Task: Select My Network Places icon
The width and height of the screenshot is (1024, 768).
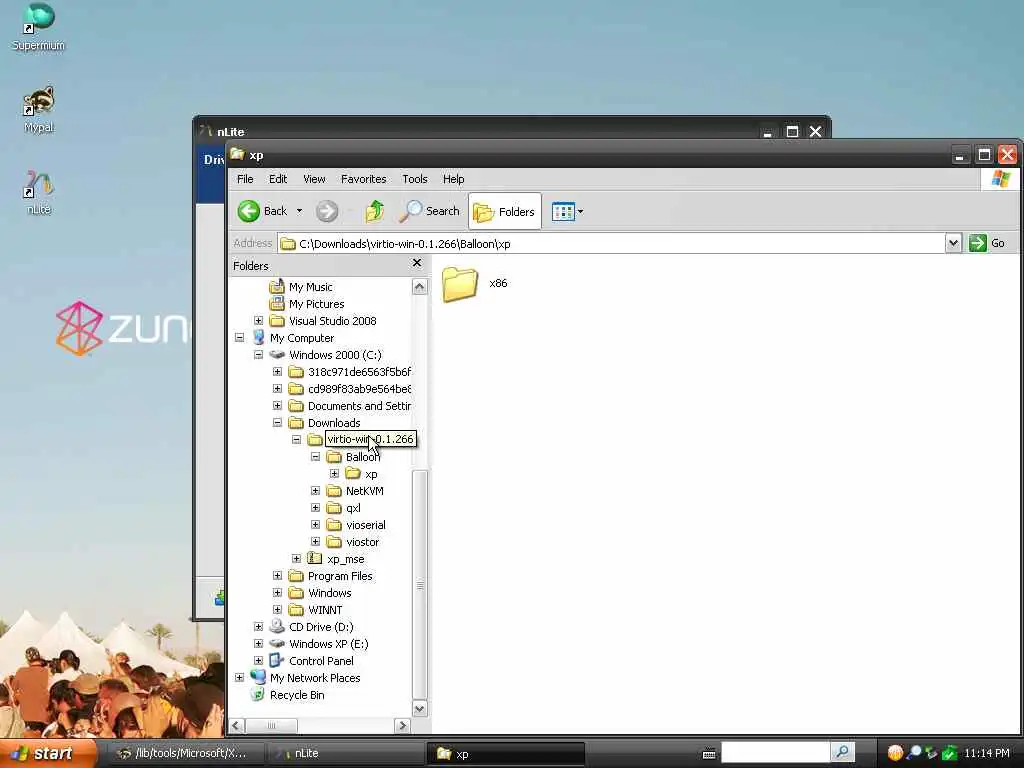Action: (x=258, y=677)
